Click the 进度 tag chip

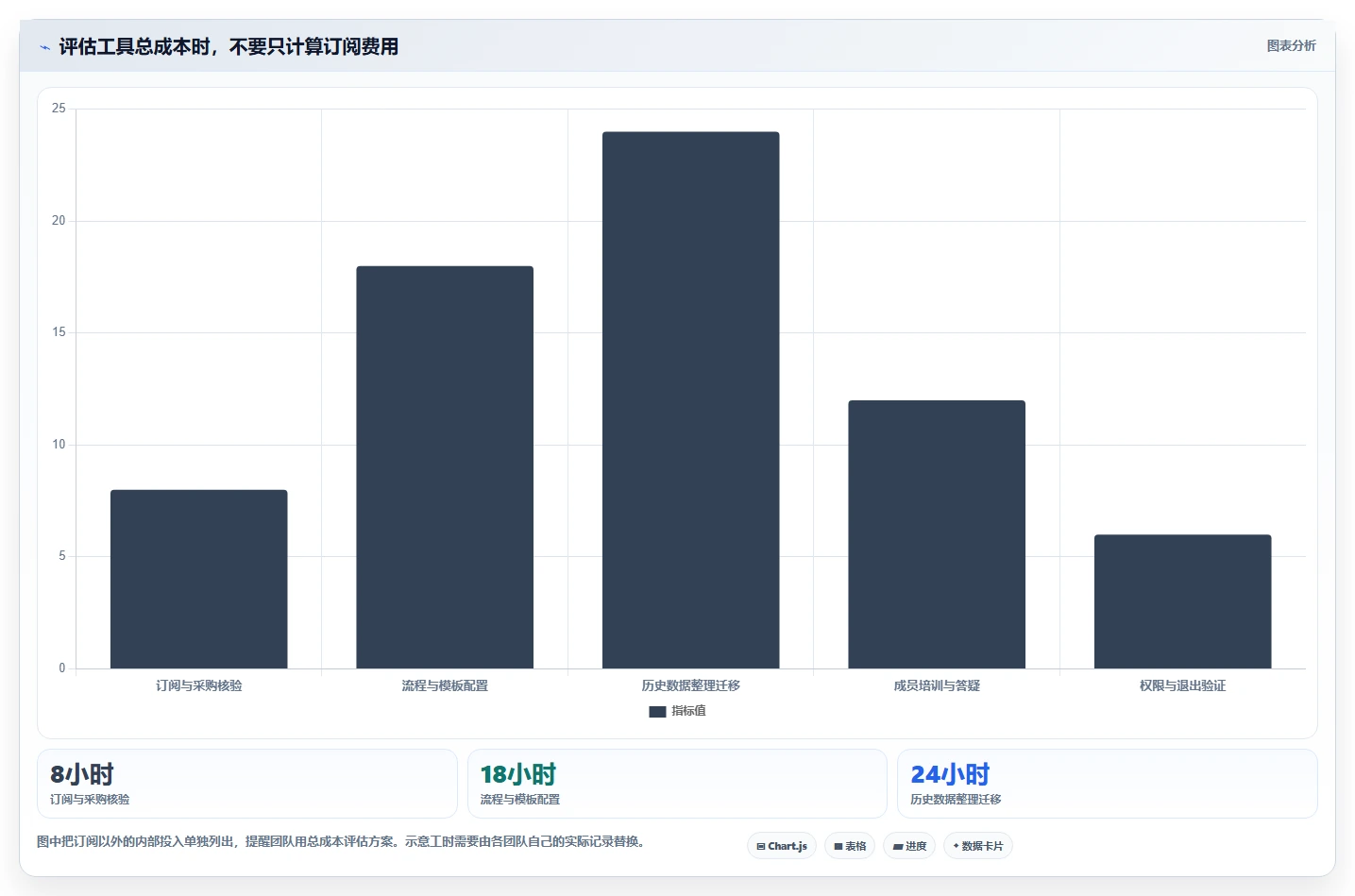coord(909,846)
